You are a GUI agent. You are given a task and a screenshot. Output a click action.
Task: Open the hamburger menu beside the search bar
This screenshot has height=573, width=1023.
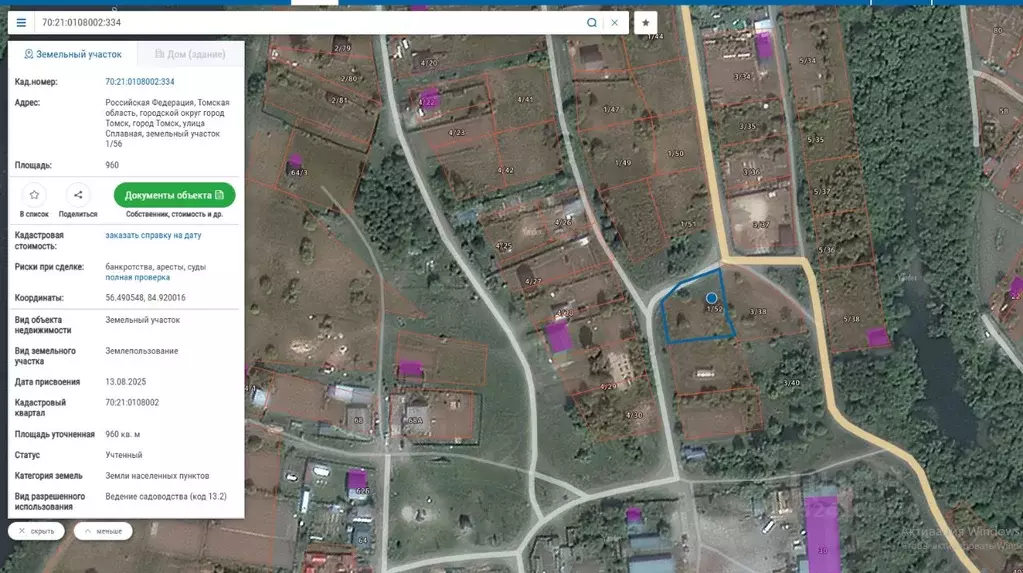pos(21,22)
